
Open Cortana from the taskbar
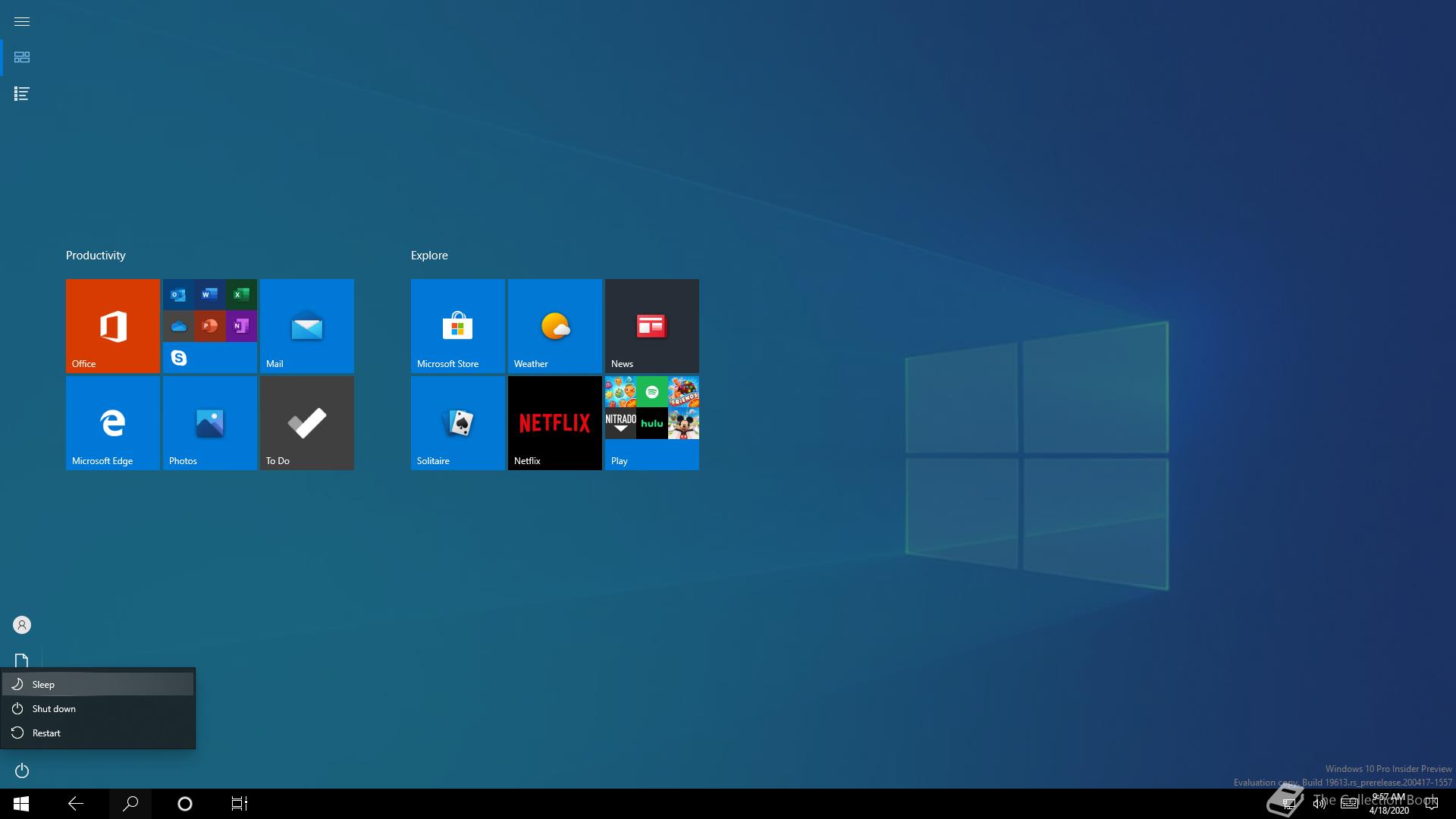tap(185, 804)
